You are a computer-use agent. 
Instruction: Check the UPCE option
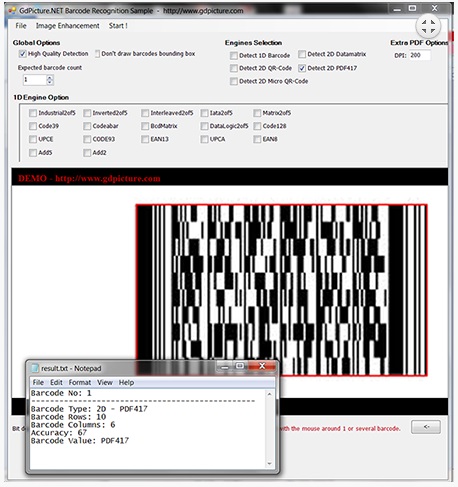click(x=33, y=139)
